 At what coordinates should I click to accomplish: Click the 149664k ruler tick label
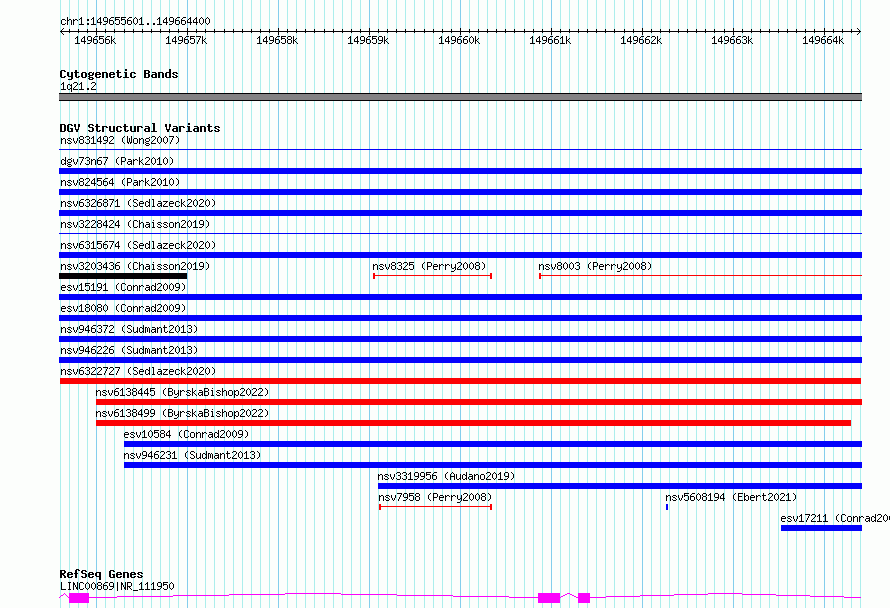point(822,40)
